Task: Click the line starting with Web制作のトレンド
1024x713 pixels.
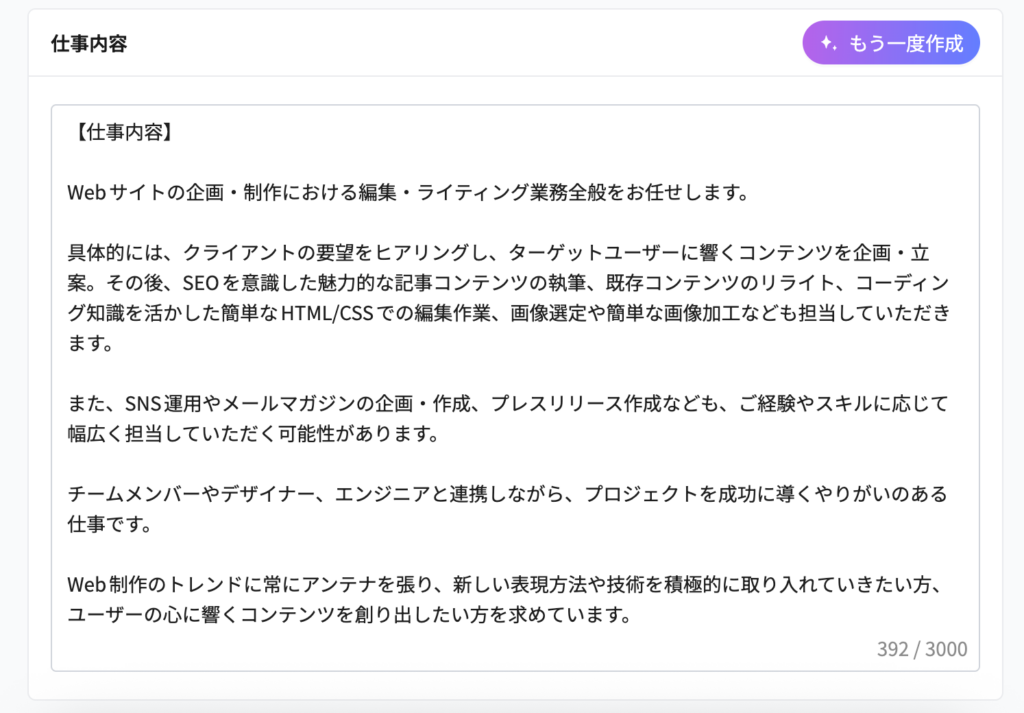Action: [x=500, y=583]
